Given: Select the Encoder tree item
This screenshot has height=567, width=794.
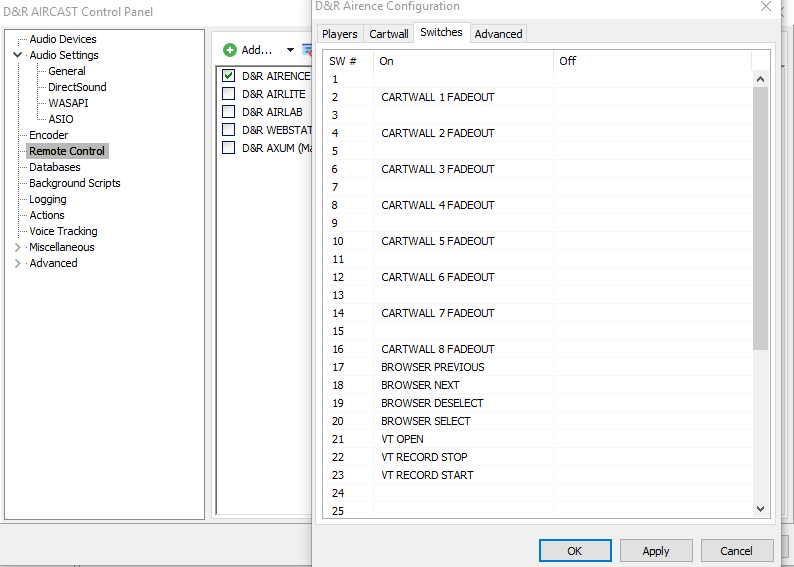Looking at the screenshot, I should click(x=48, y=135).
